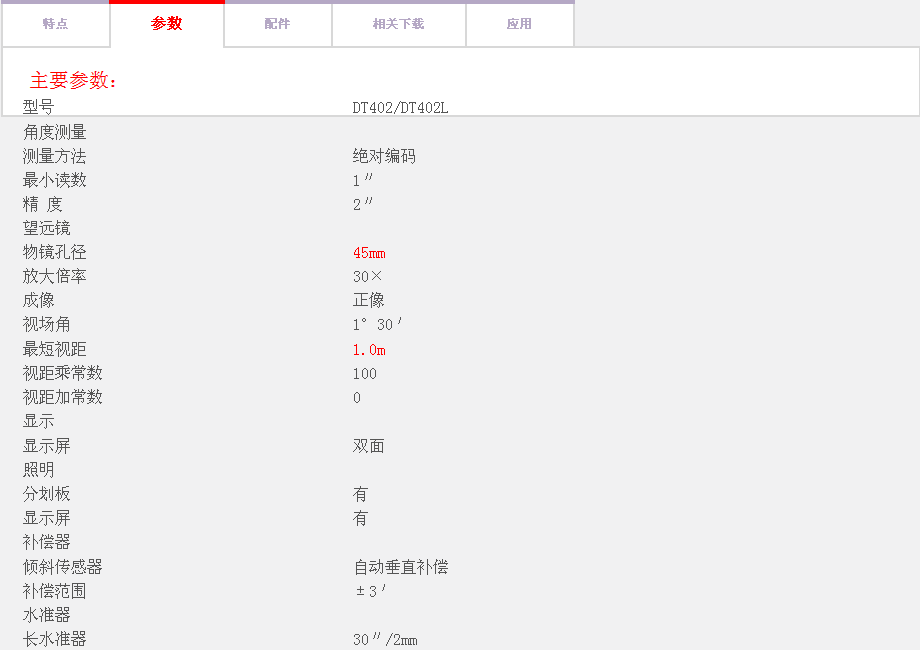Click the 物镜孔径 row label
The width and height of the screenshot is (920, 650).
click(x=55, y=252)
